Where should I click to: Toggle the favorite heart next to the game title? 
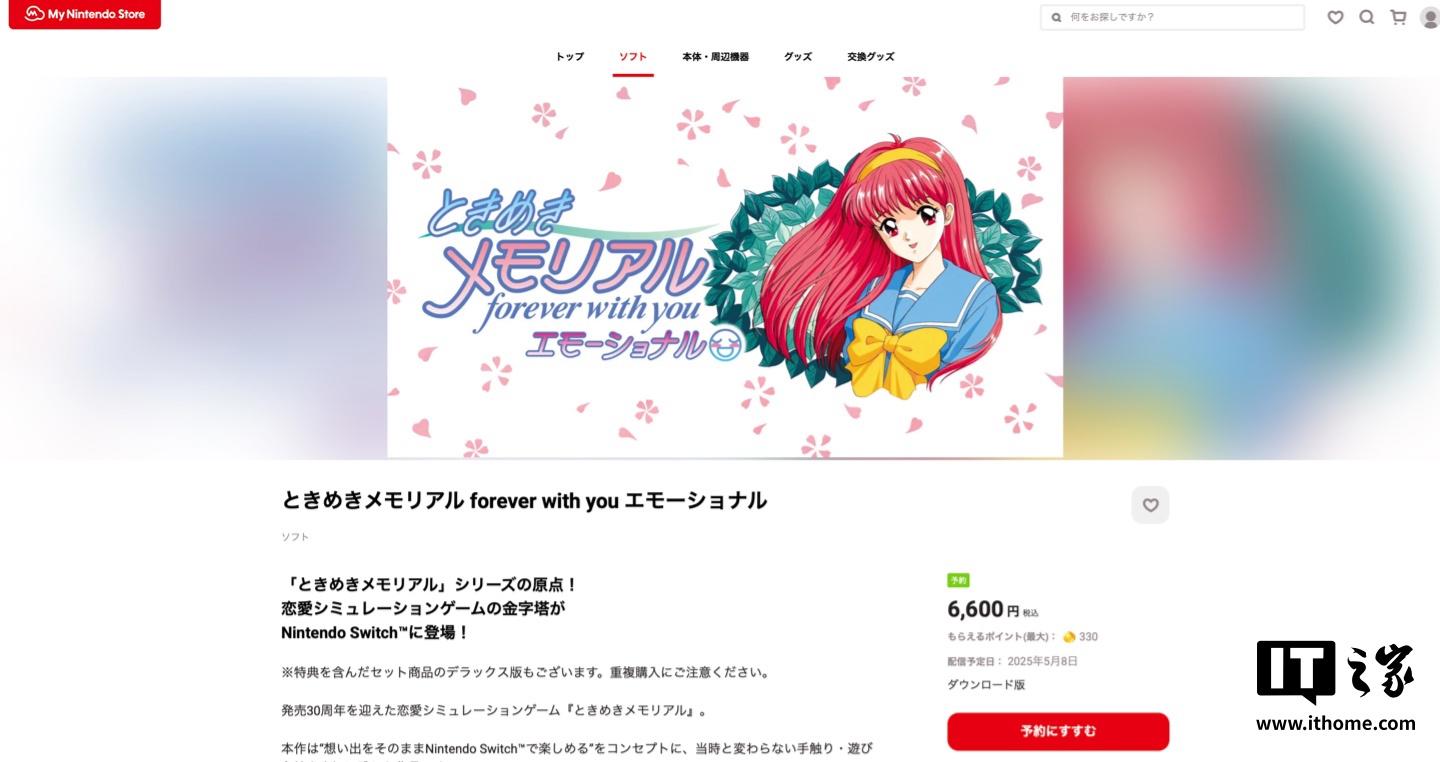click(1150, 505)
